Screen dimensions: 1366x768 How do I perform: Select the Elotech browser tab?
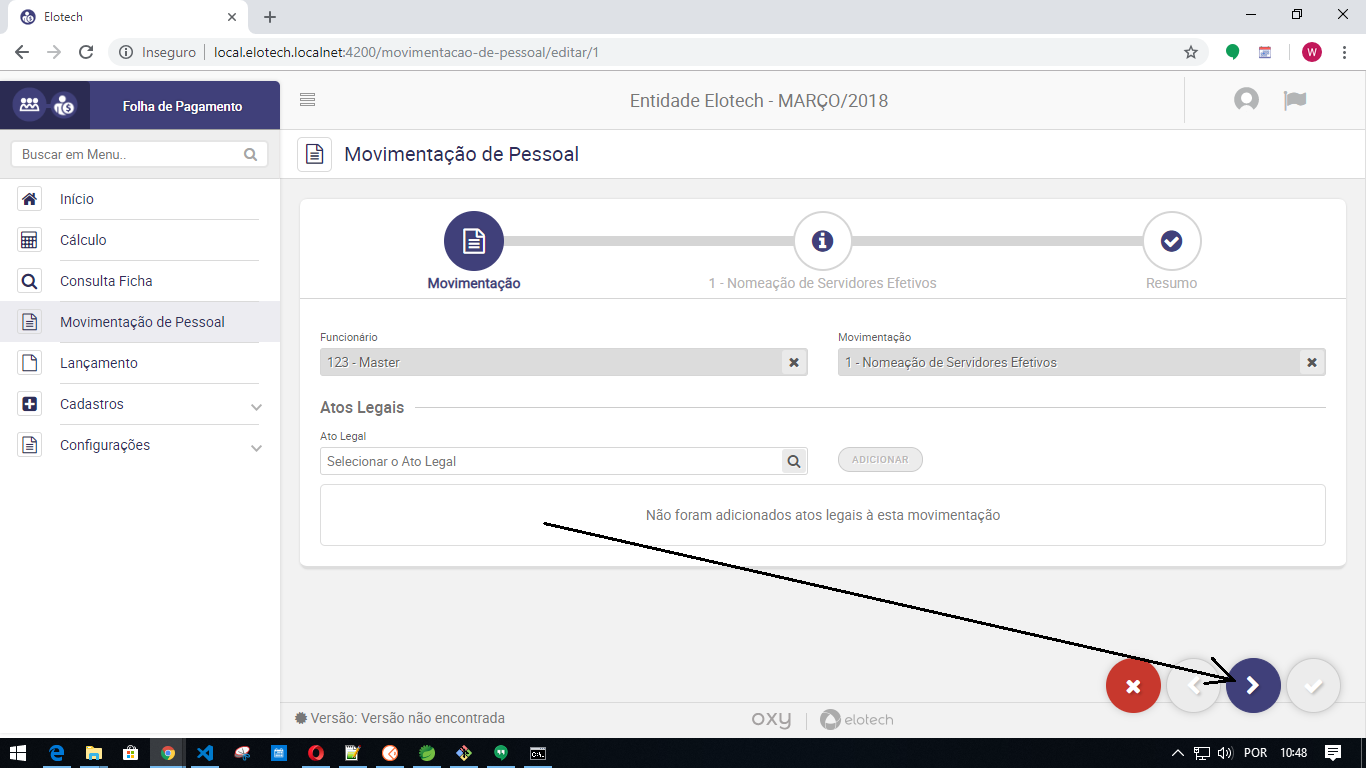126,17
